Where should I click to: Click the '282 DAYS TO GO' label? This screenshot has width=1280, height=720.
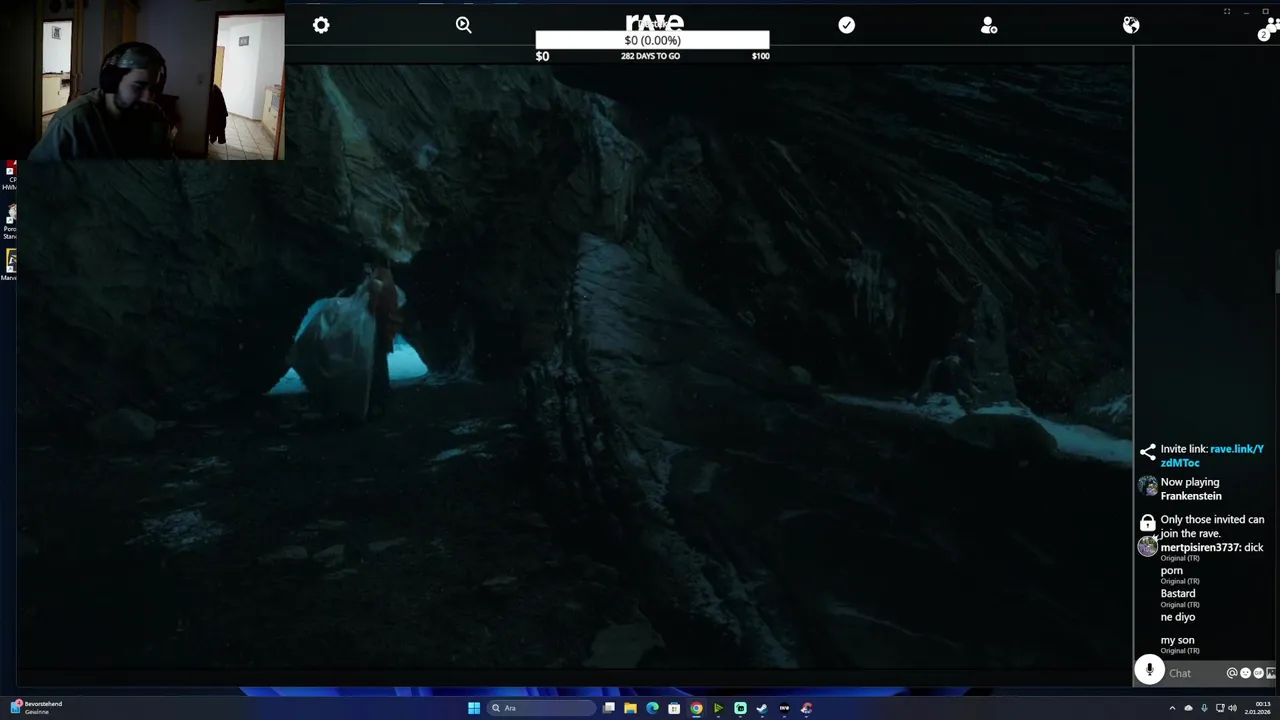[650, 56]
